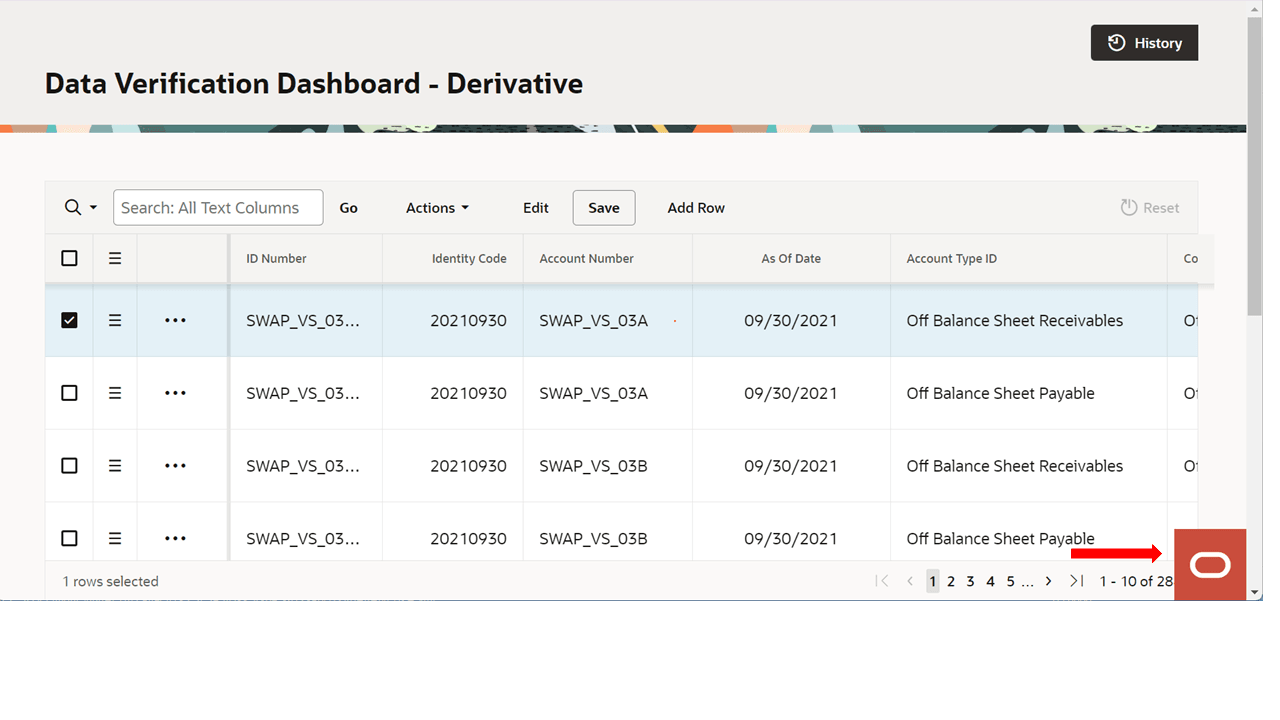Screen dimensions: 1280x720
Task: Click the ellipsis in pagination to jump pages
Action: [1027, 580]
